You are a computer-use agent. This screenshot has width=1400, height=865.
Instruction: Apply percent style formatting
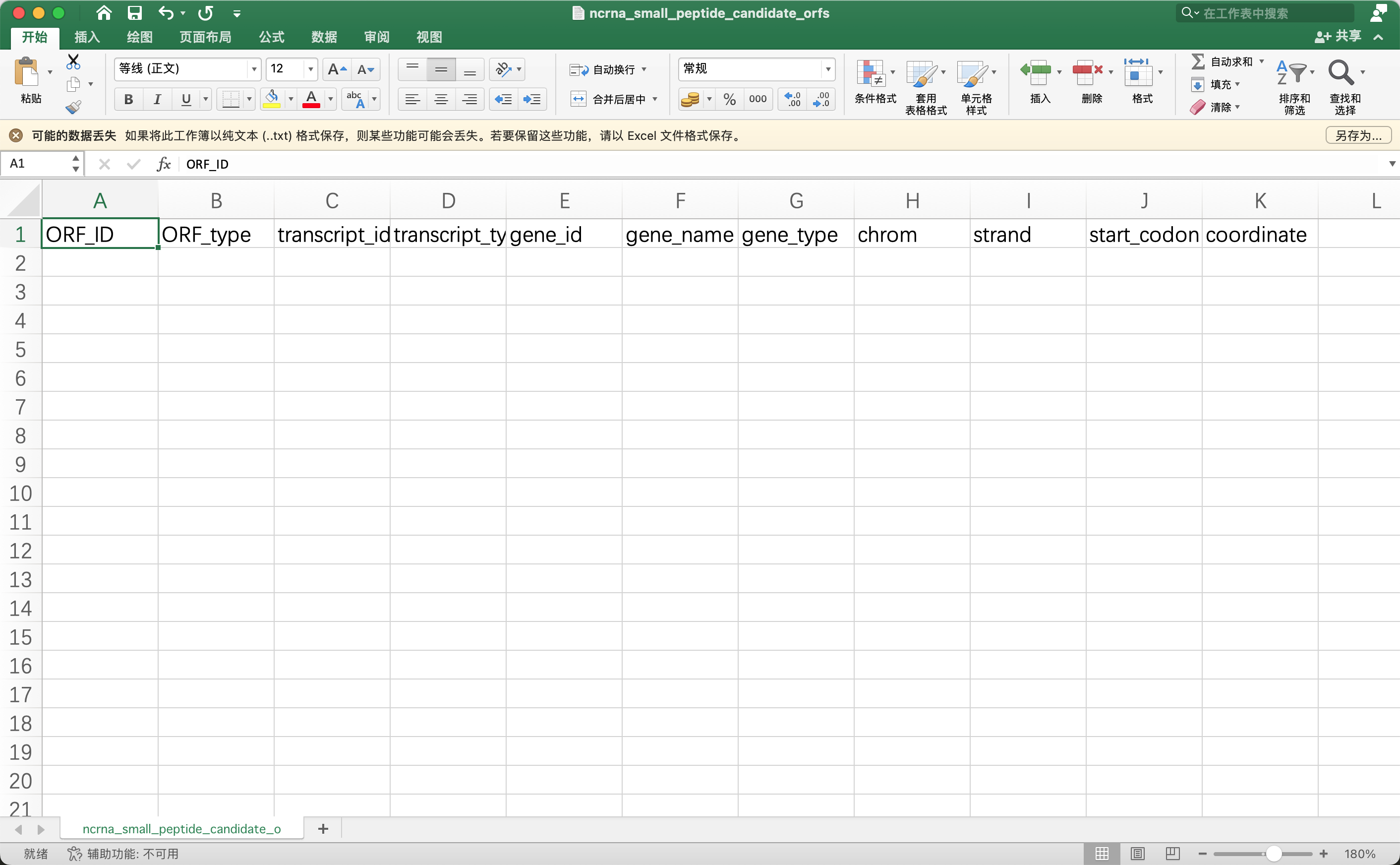[729, 99]
